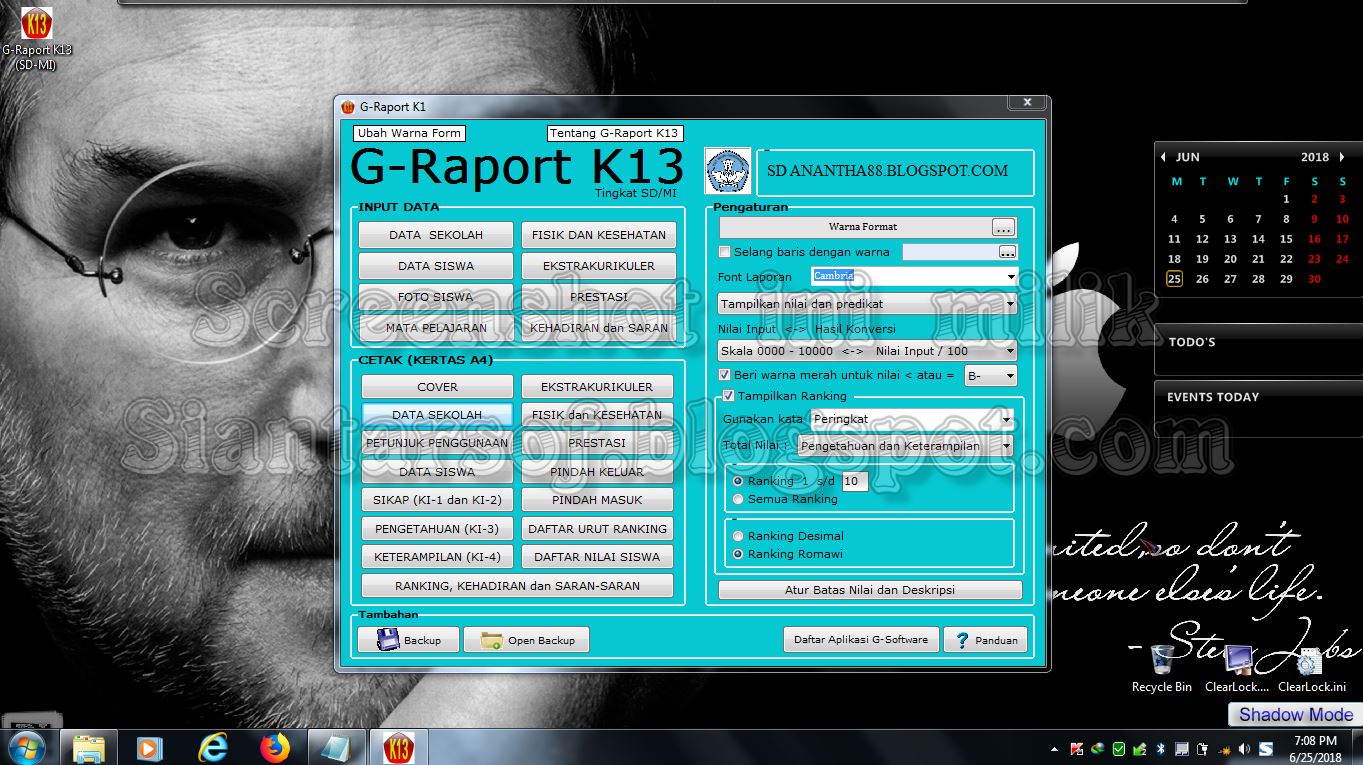Click the floppy disk Backup button
The height and width of the screenshot is (765, 1363).
(408, 640)
